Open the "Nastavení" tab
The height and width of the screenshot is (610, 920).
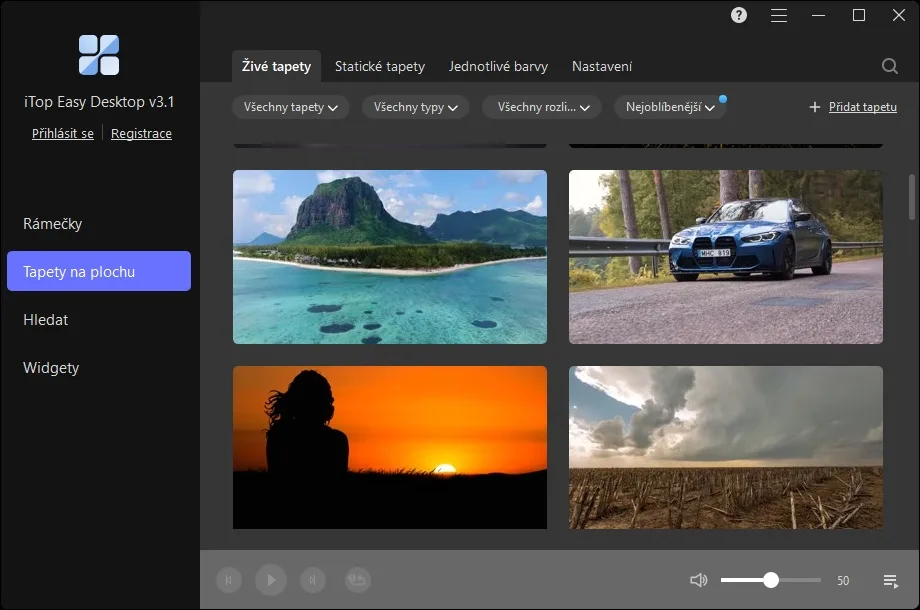pyautogui.click(x=602, y=67)
